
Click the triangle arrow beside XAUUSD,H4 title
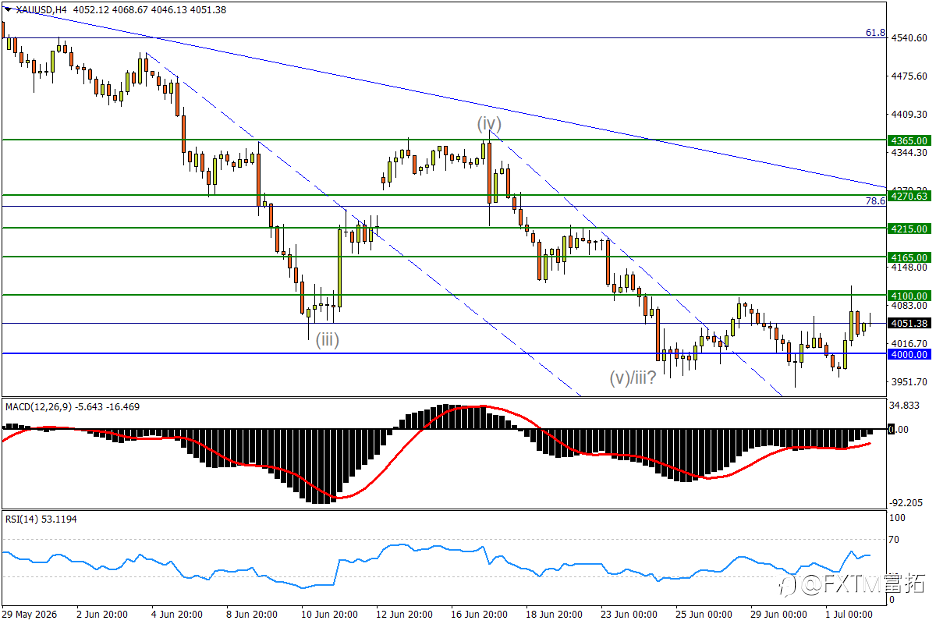(x=7, y=9)
